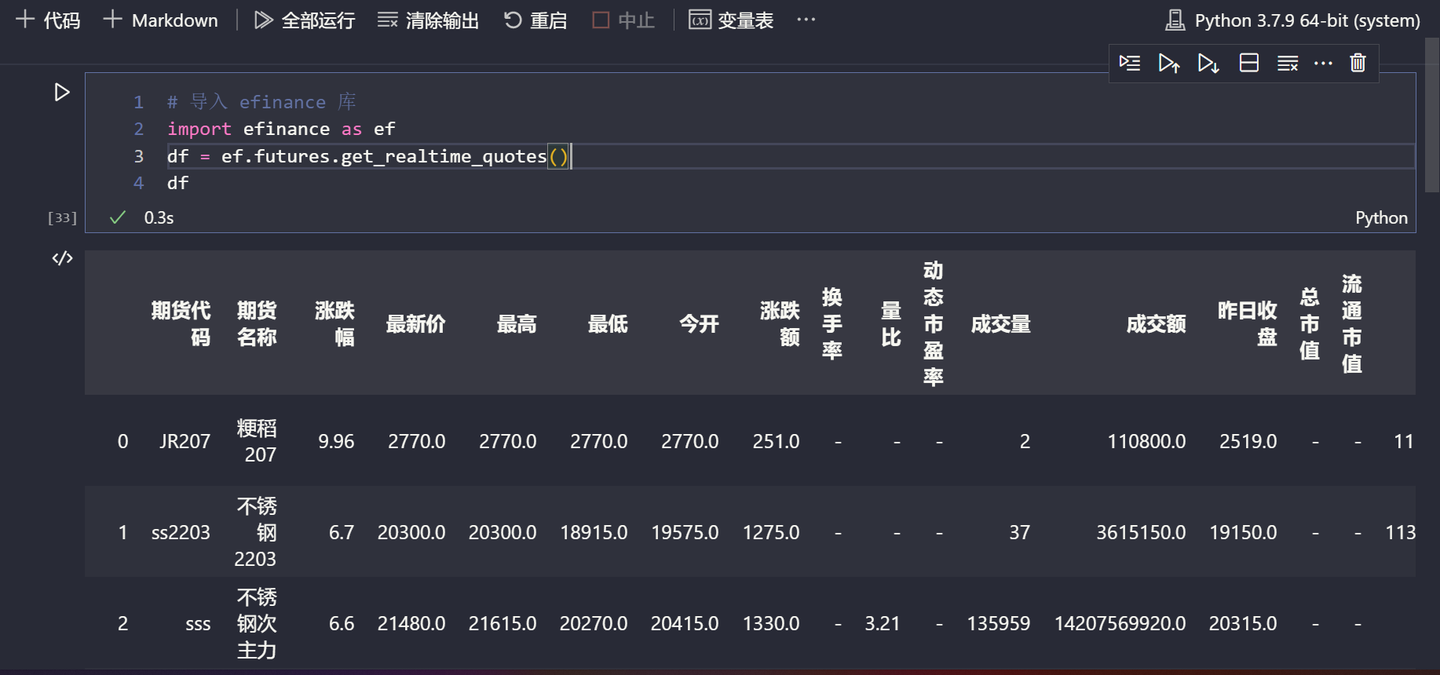Open more actions on the notebook toolbar
1440x675 pixels.
click(806, 19)
